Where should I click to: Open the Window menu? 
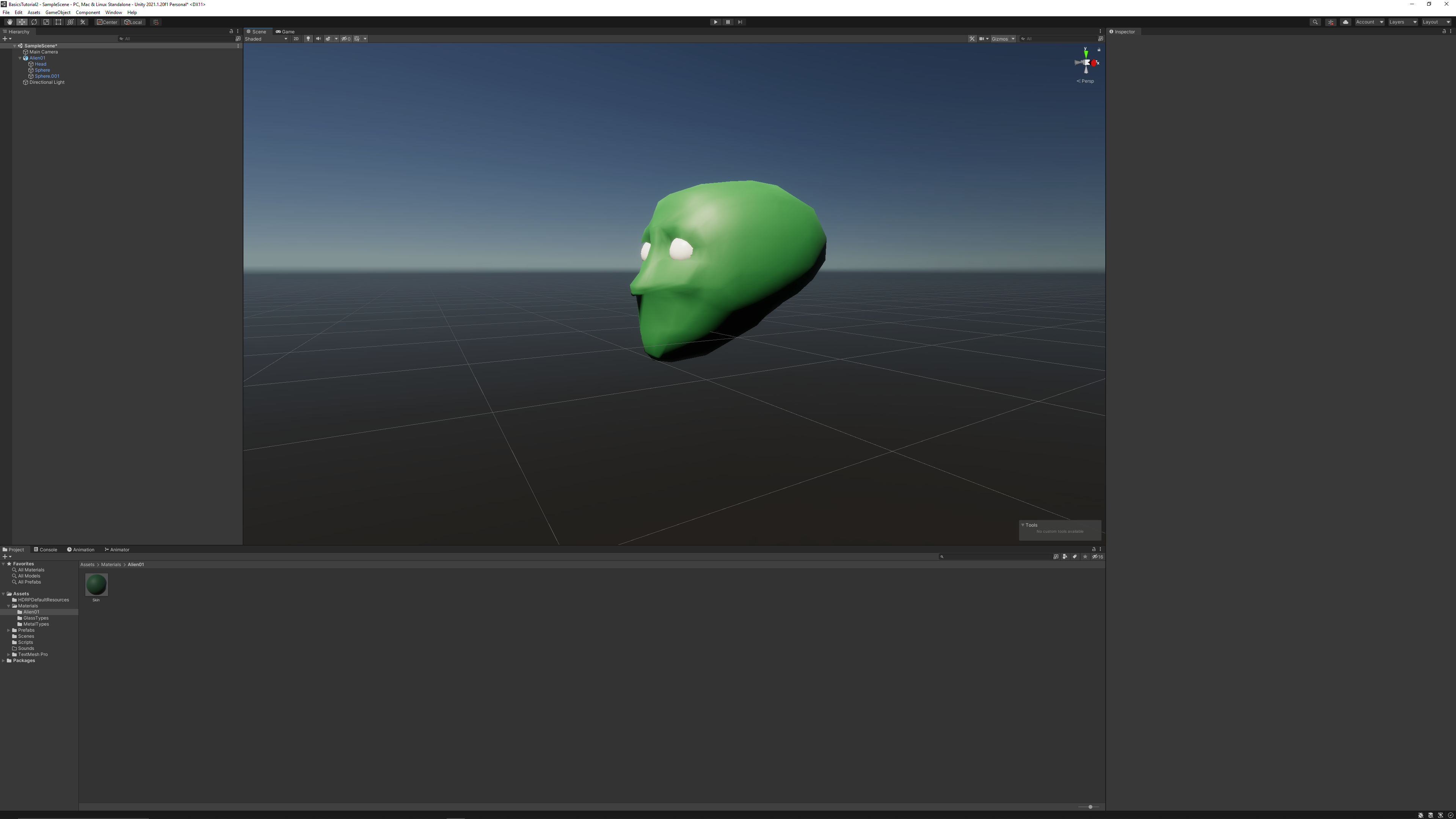[x=114, y=13]
